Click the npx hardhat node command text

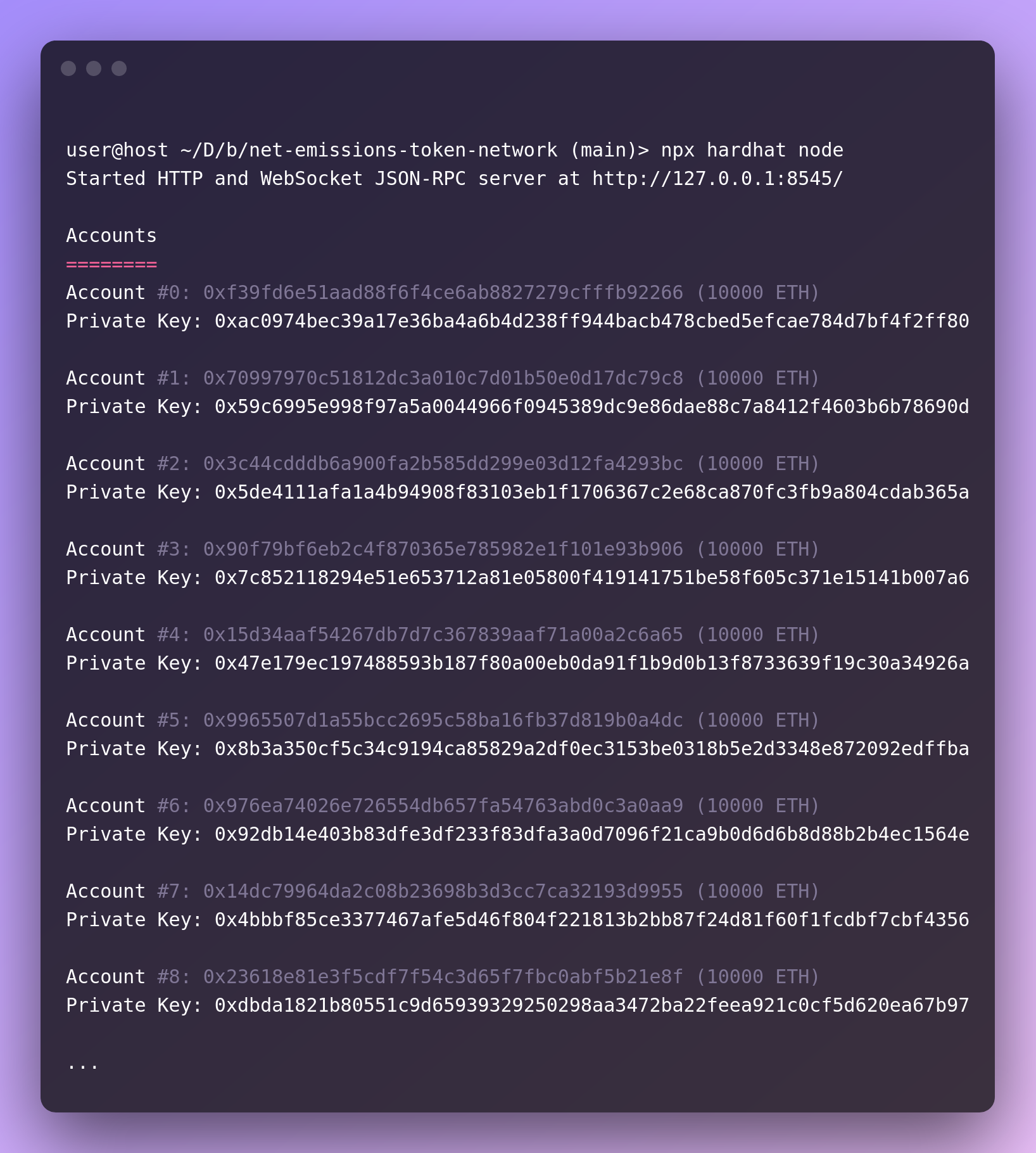752,150
